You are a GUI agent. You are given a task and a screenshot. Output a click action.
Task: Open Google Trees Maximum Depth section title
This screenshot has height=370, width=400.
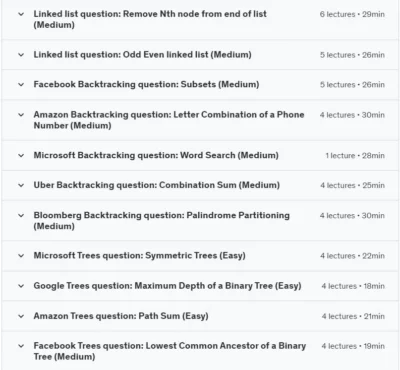(x=167, y=286)
